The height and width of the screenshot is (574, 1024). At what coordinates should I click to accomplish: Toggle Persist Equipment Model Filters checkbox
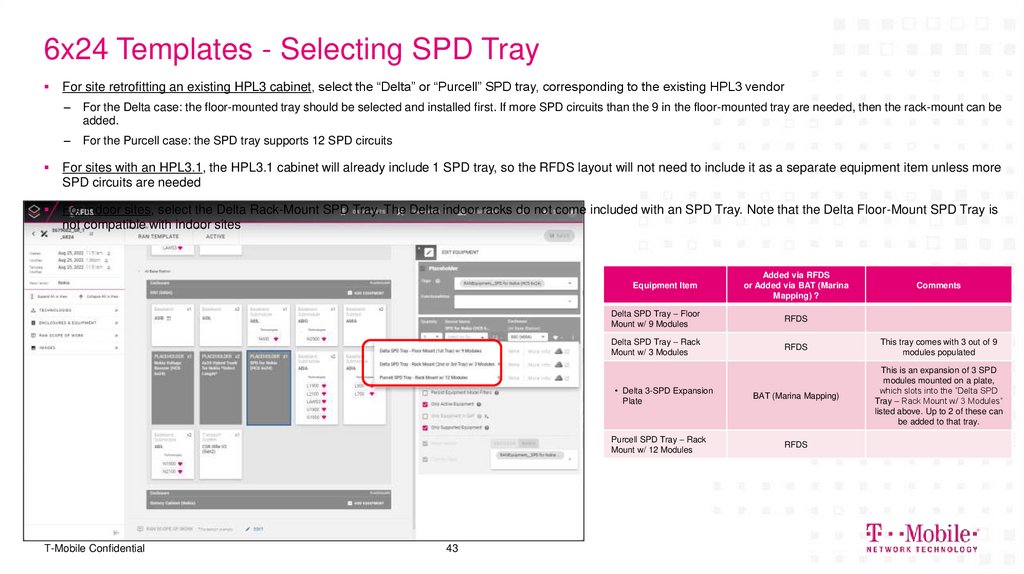pos(425,393)
